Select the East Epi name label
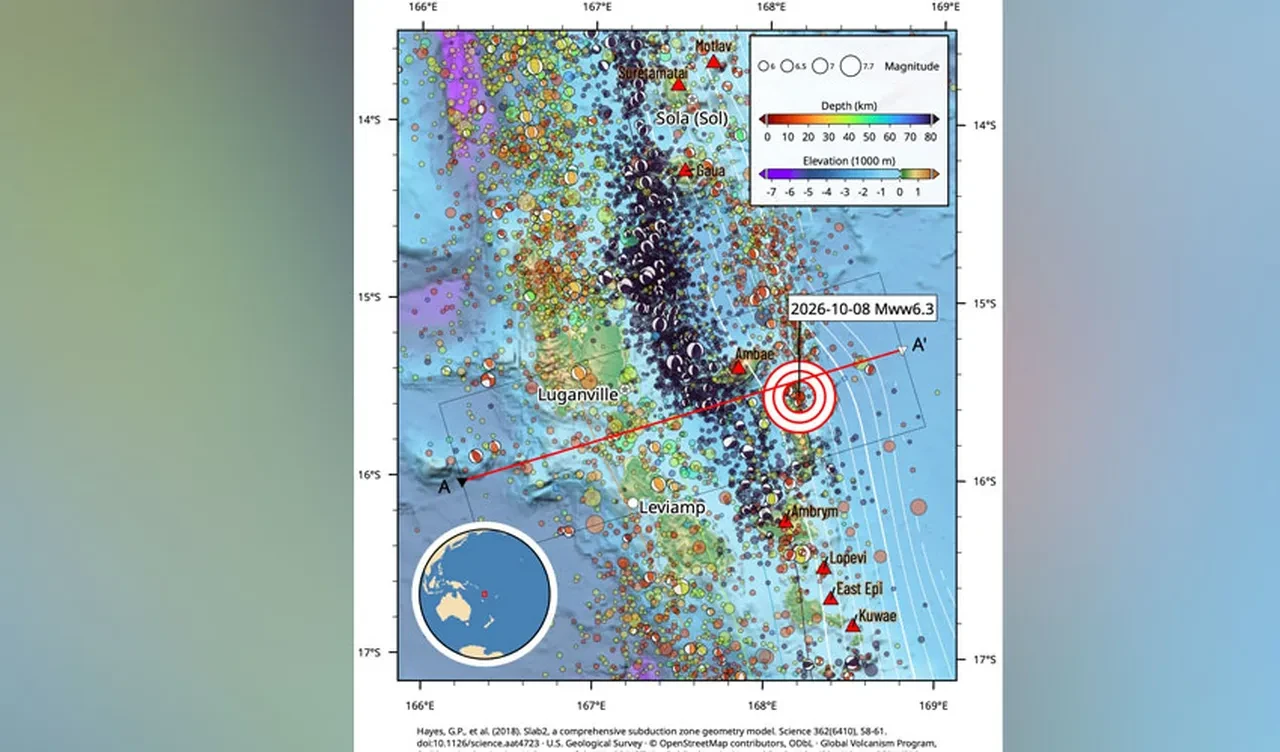The width and height of the screenshot is (1280, 752). (x=862, y=589)
